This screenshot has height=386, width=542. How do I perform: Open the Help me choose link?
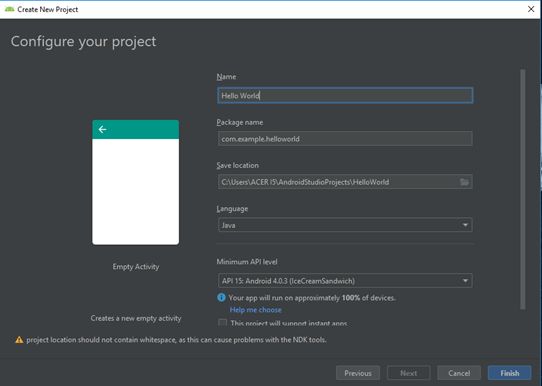[255, 310]
